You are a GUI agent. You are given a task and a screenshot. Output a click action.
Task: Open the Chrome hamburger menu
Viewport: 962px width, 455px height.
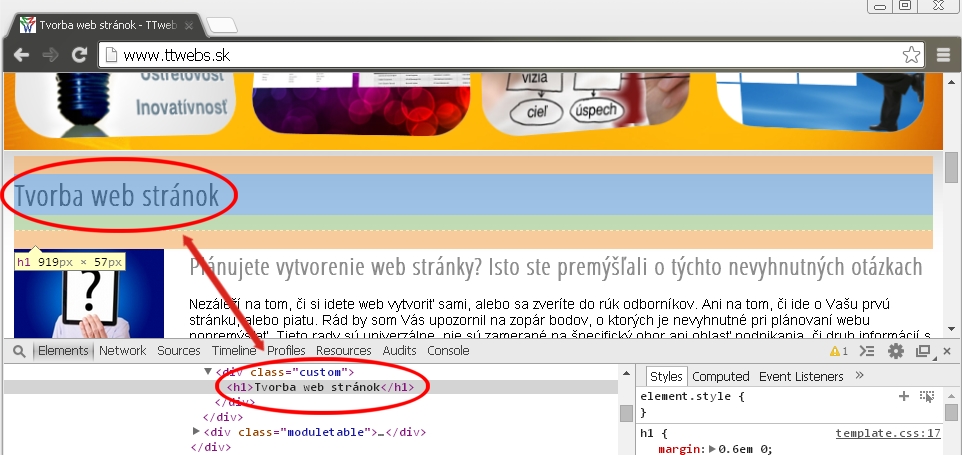[944, 55]
